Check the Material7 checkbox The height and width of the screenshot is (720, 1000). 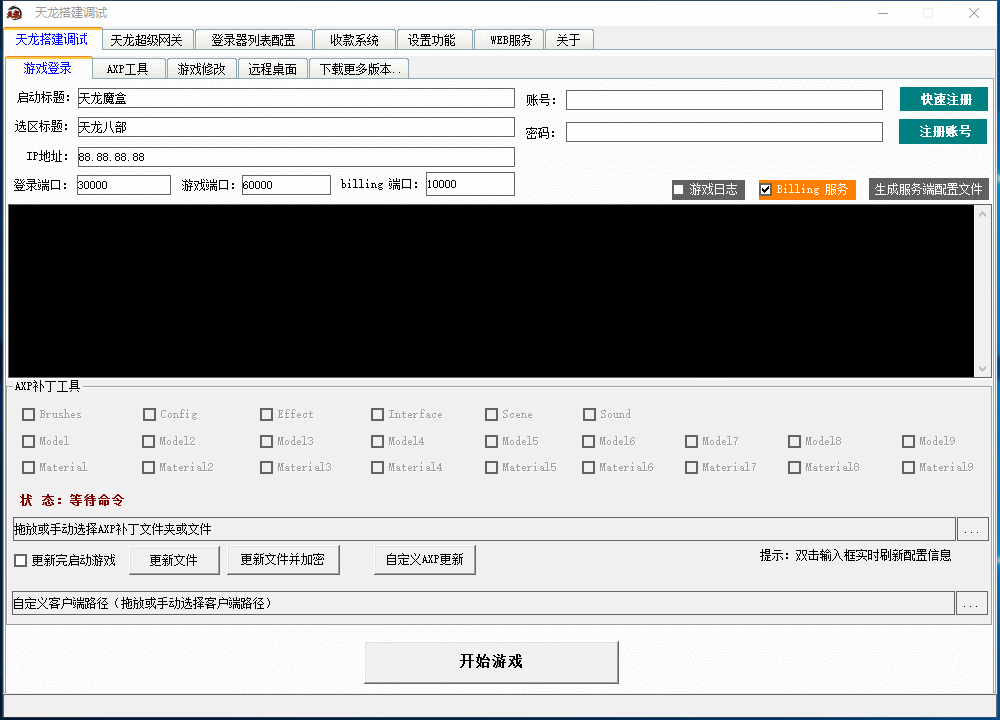click(691, 467)
